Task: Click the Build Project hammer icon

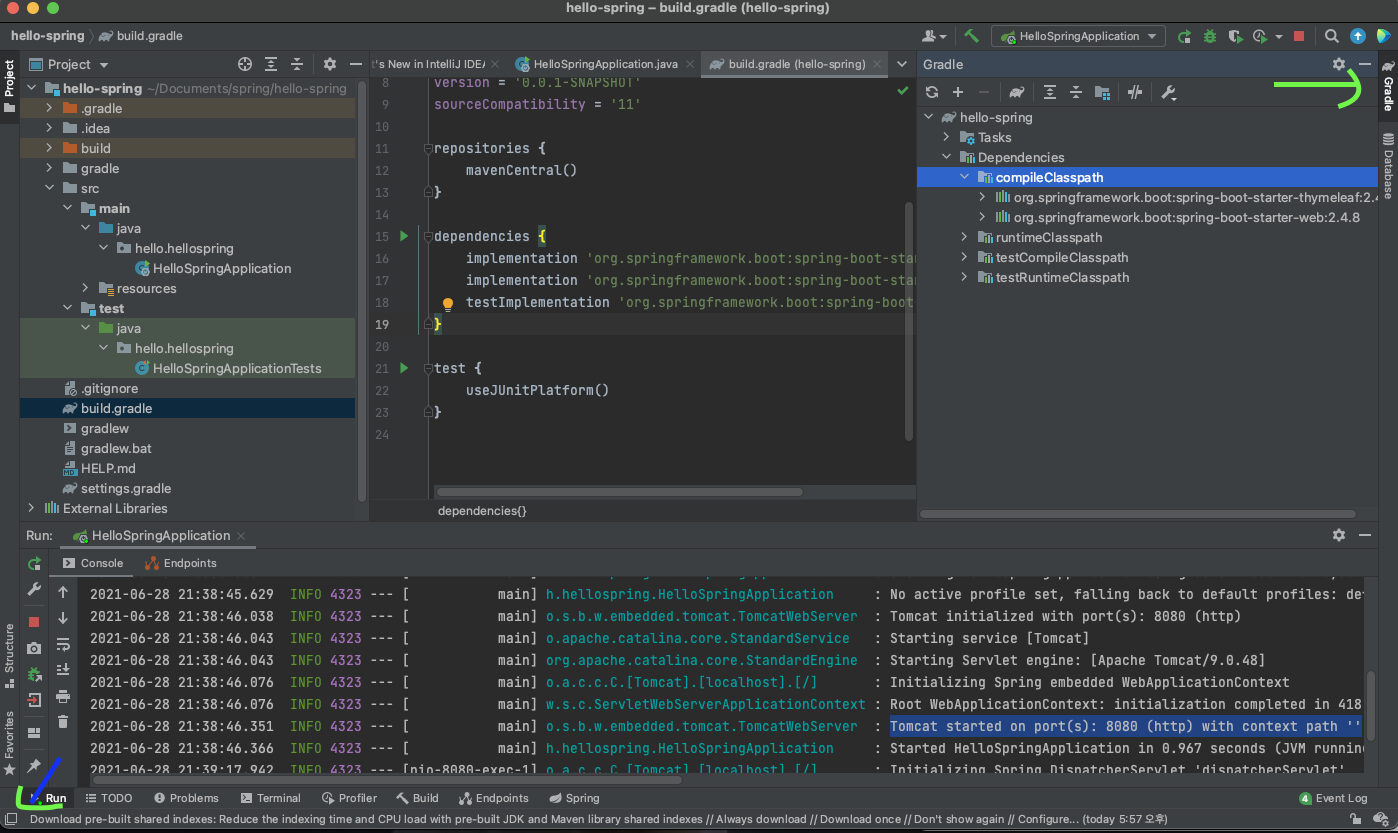Action: 971,36
